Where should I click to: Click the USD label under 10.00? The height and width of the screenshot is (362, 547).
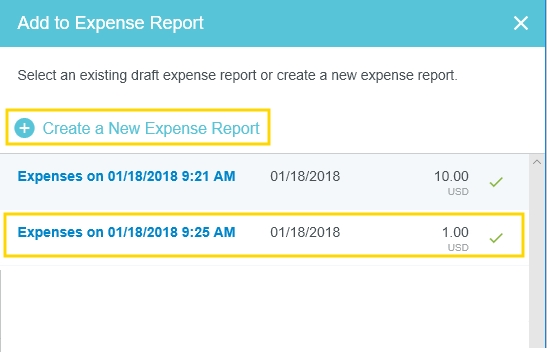coord(458,191)
